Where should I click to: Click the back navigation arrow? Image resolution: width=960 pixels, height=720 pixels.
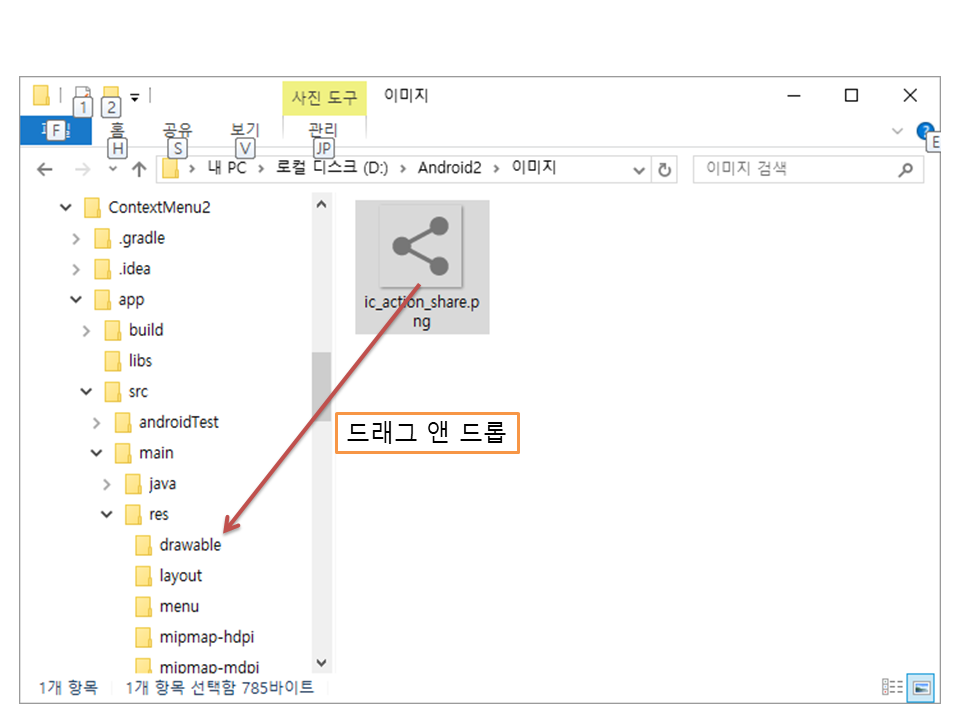coord(44,170)
